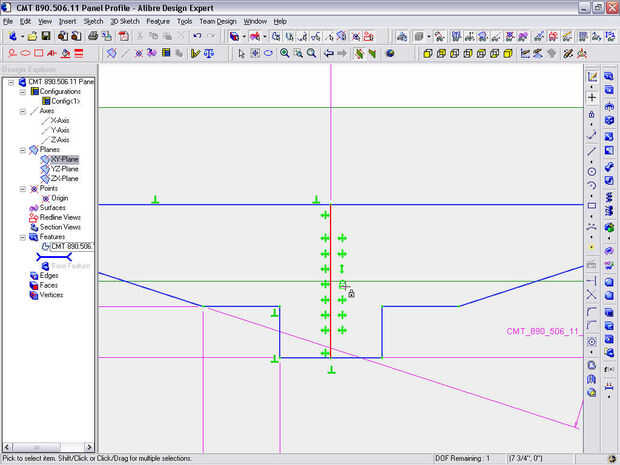Click the Save floppy disk icon
Screen dimensions: 620x465
pyautogui.click(x=46, y=36)
